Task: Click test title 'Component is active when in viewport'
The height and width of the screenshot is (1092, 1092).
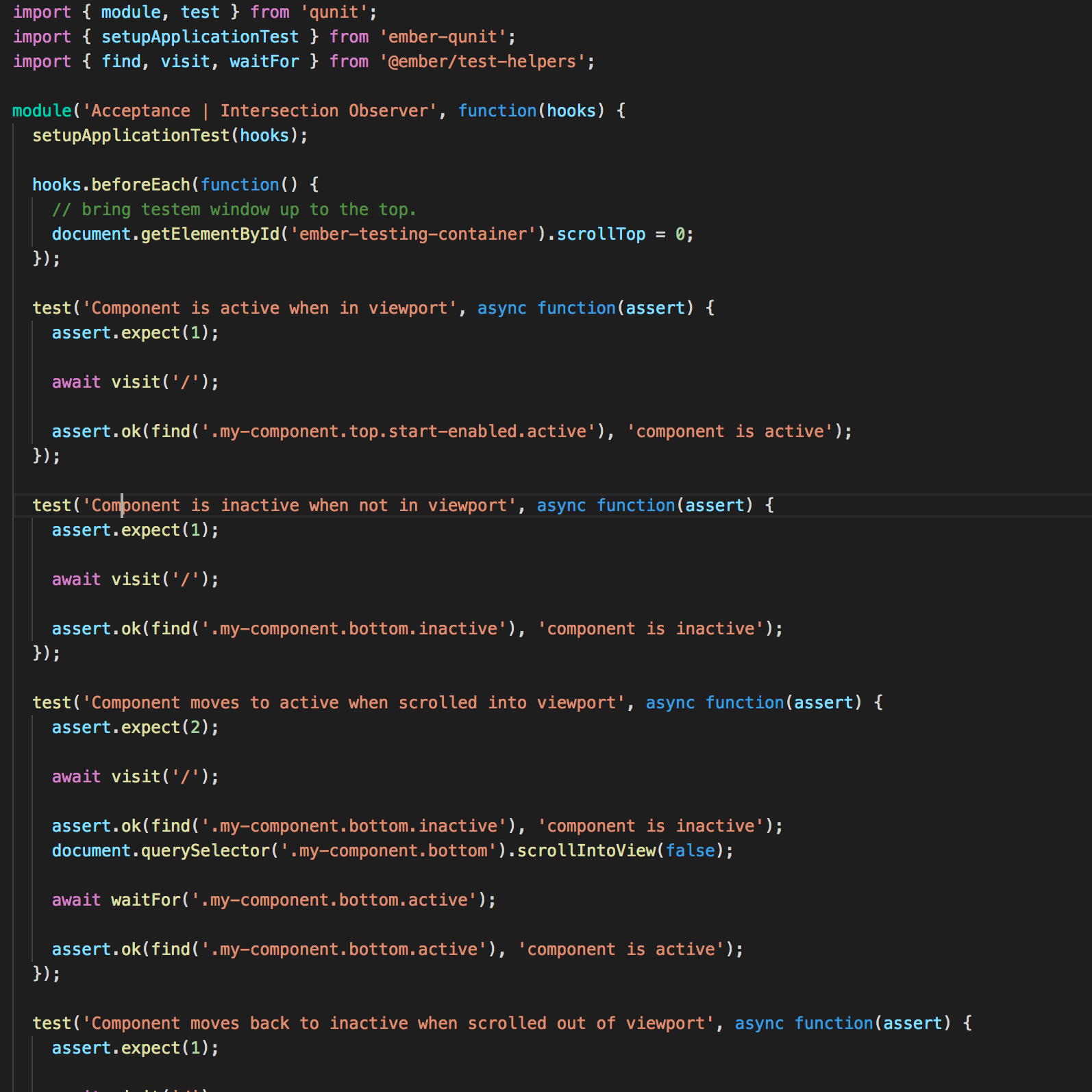Action: pos(269,308)
